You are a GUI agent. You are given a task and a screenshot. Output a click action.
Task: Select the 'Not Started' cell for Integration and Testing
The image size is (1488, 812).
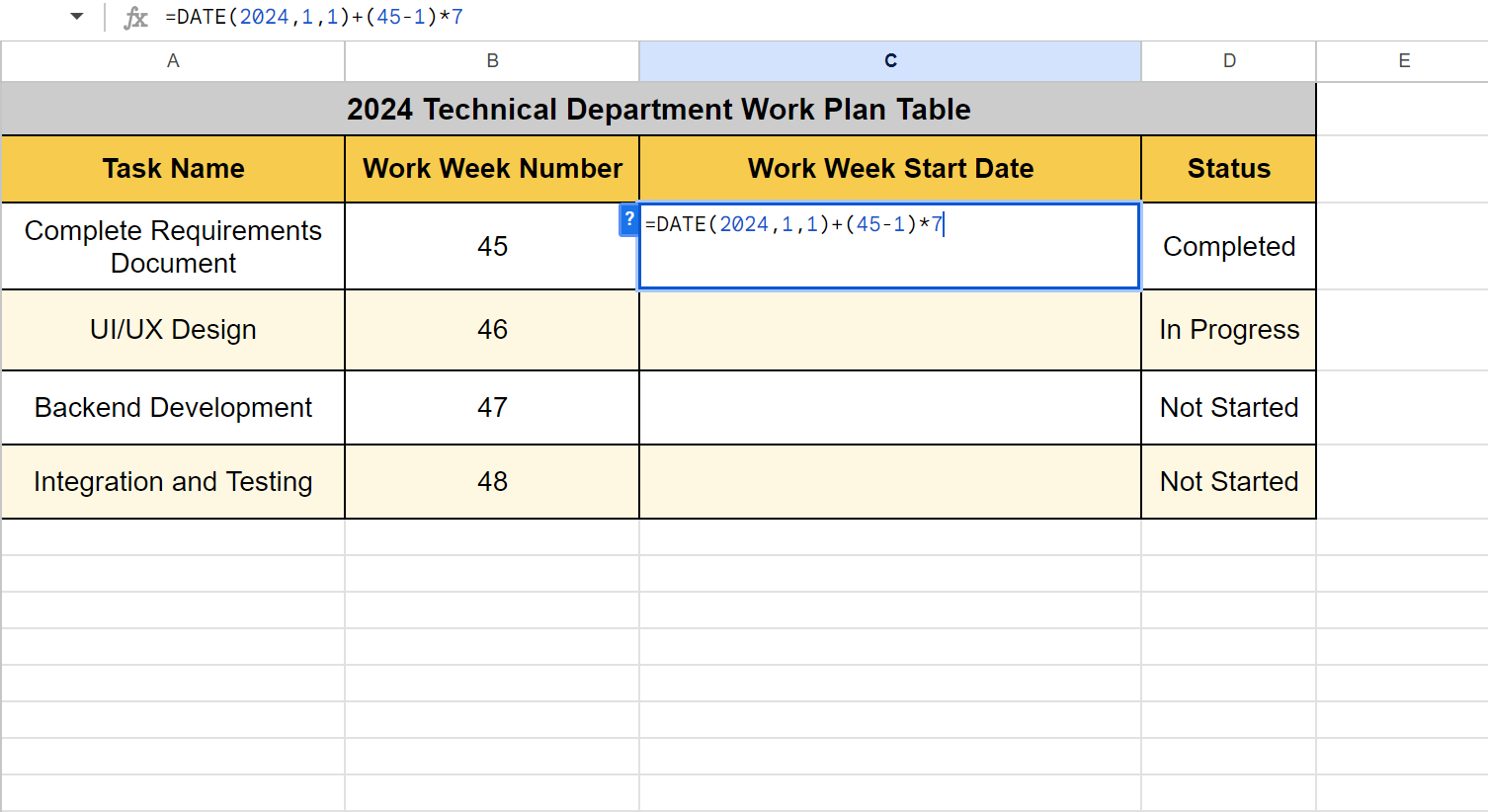pos(1229,482)
